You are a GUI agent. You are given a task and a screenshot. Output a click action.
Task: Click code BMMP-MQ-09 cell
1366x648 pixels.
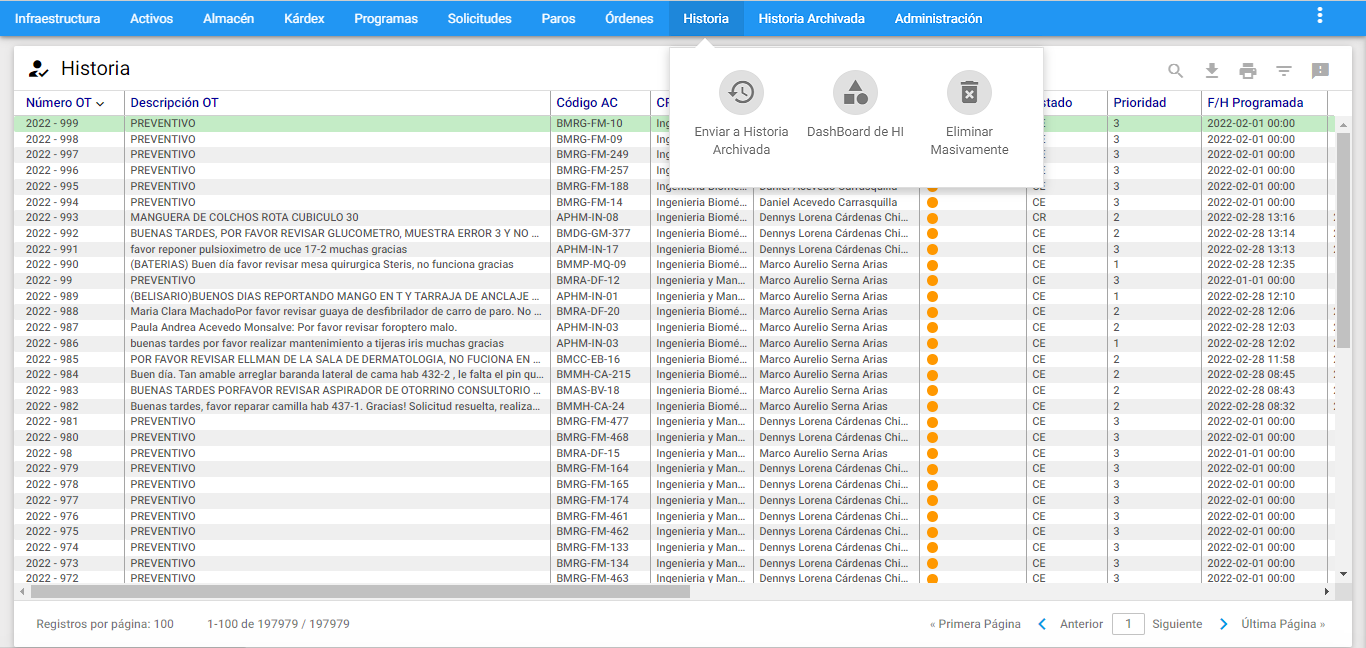591,265
